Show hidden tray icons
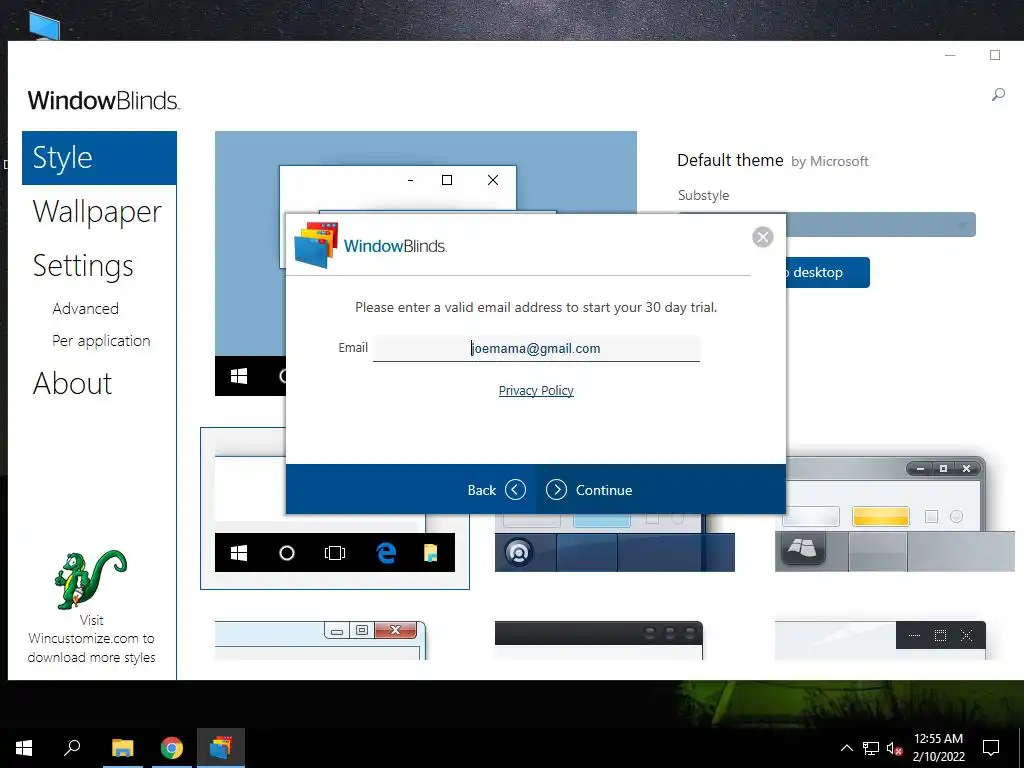The image size is (1024, 768). [846, 748]
